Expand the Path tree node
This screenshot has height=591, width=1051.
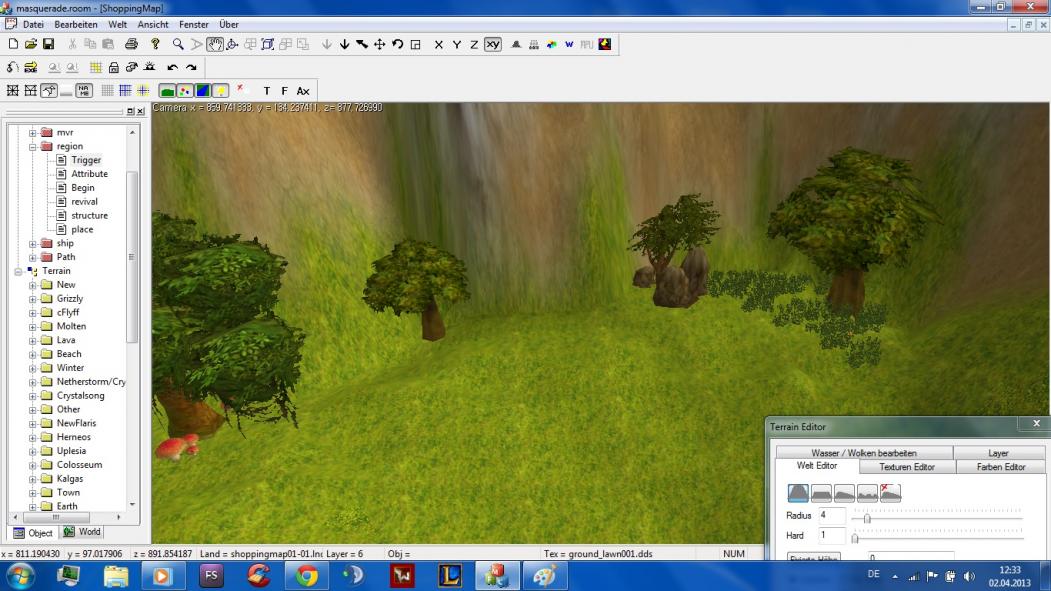[x=33, y=257]
